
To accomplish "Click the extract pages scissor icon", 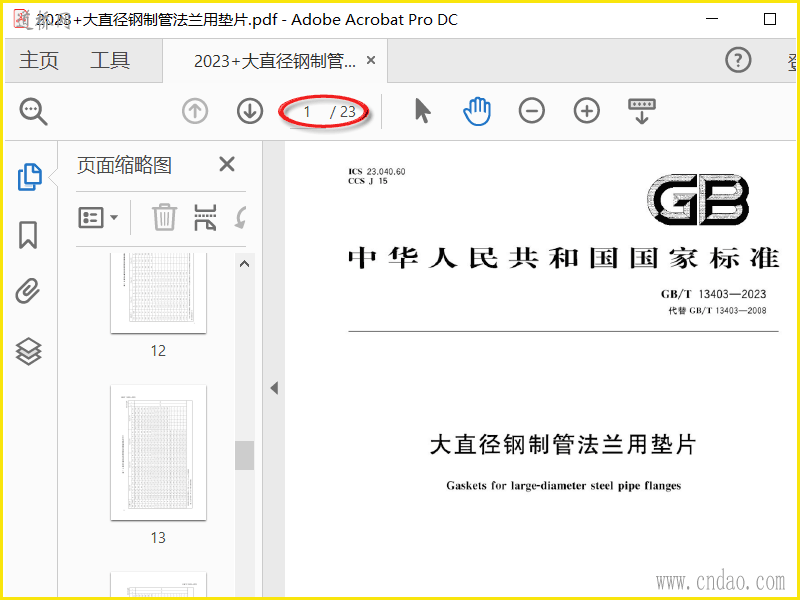I will pyautogui.click(x=205, y=217).
